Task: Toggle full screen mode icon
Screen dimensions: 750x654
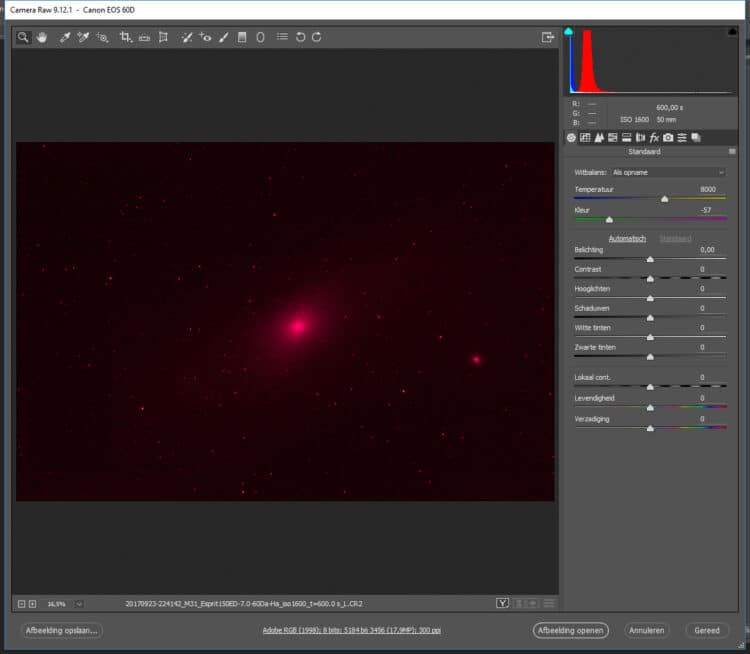Action: 548,37
